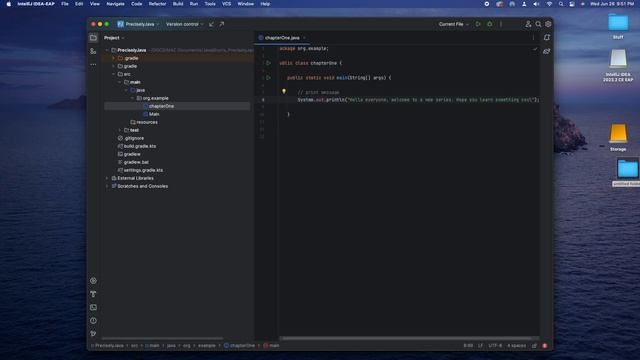Image resolution: width=640 pixels, height=360 pixels.
Task: Open Search Everywhere magnifier icon
Action: point(538,24)
